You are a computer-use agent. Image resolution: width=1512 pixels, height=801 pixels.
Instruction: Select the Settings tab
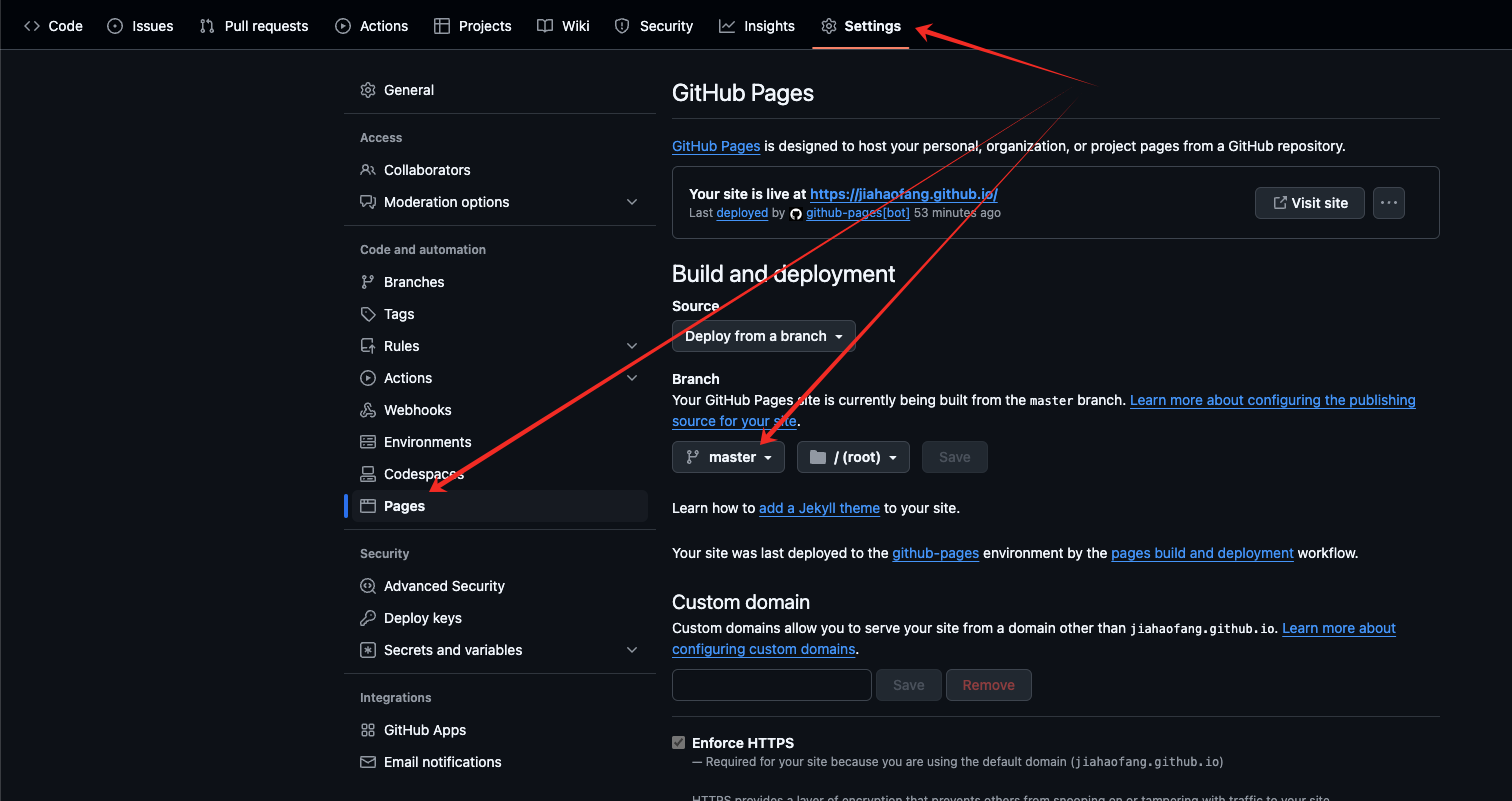[861, 26]
